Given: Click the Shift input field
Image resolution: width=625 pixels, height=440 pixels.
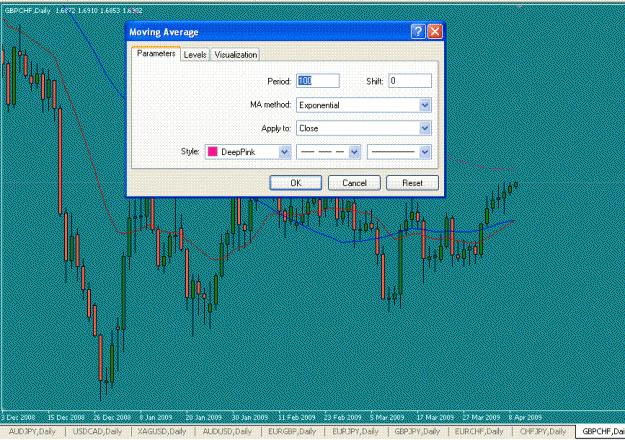Looking at the screenshot, I should pyautogui.click(x=410, y=81).
